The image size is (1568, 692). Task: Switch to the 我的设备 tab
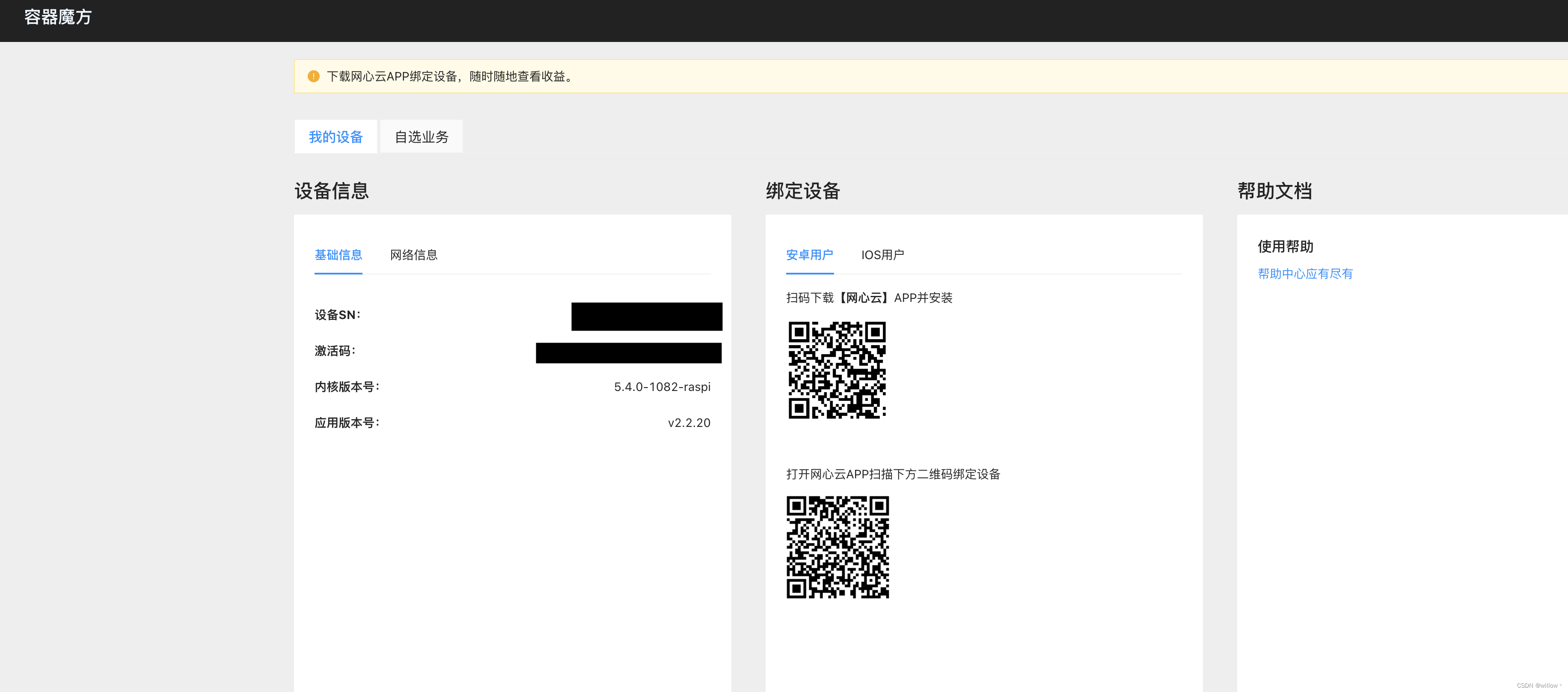(336, 137)
